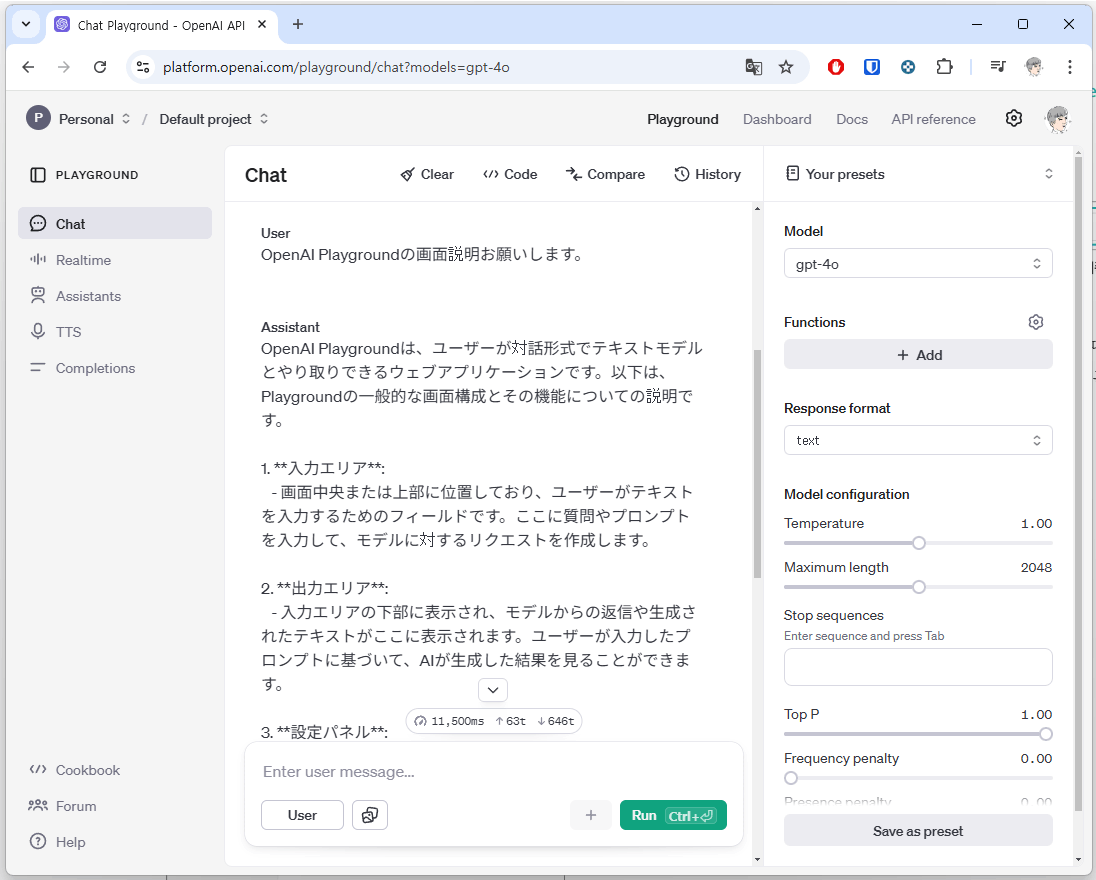Open the blue circular extension icon

coord(908,67)
